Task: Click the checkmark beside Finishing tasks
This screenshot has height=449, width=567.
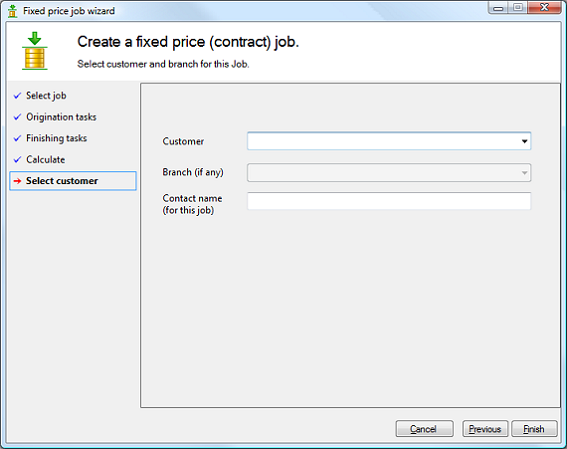Action: [x=17, y=138]
